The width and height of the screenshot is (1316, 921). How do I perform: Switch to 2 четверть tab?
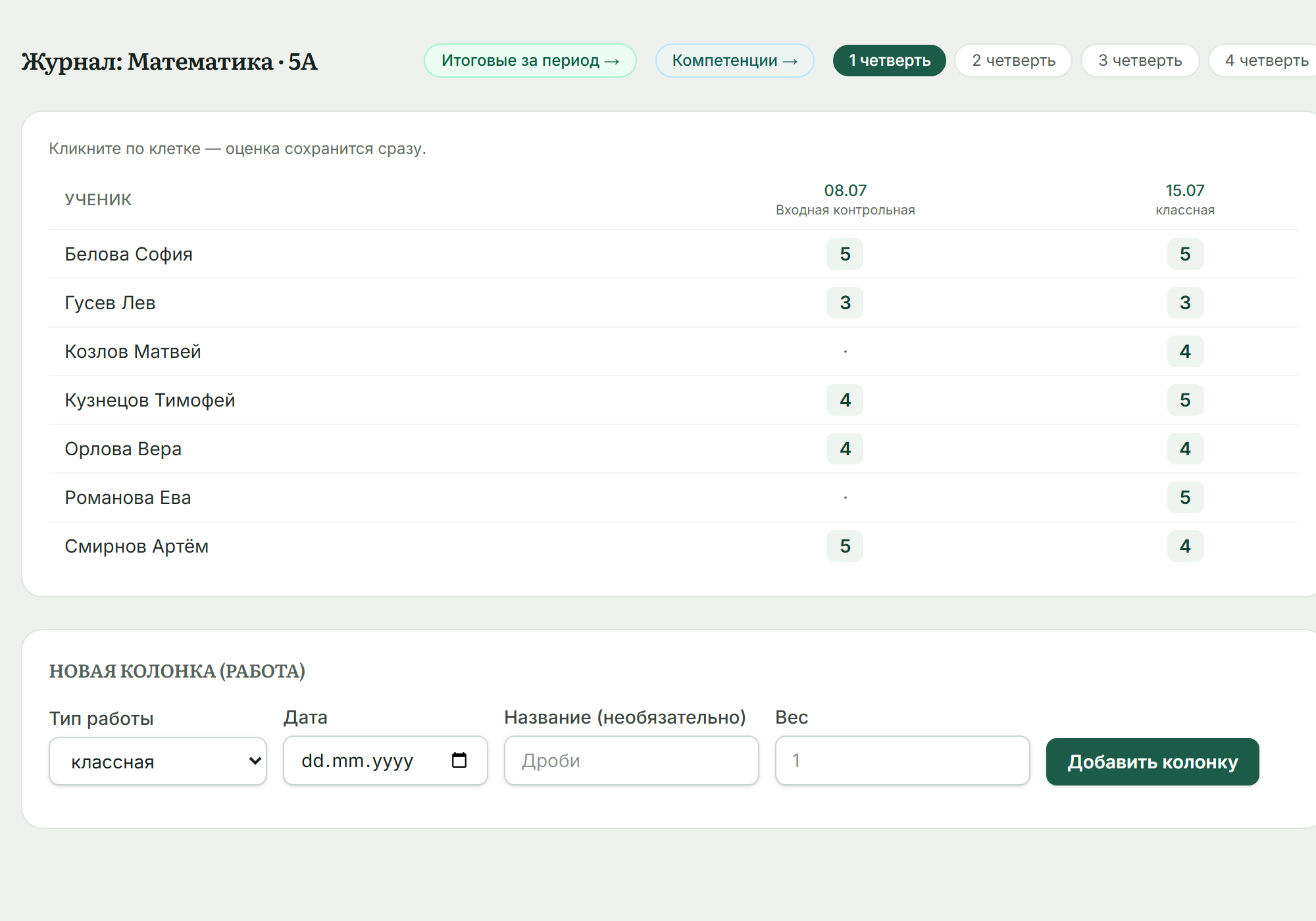[1013, 61]
